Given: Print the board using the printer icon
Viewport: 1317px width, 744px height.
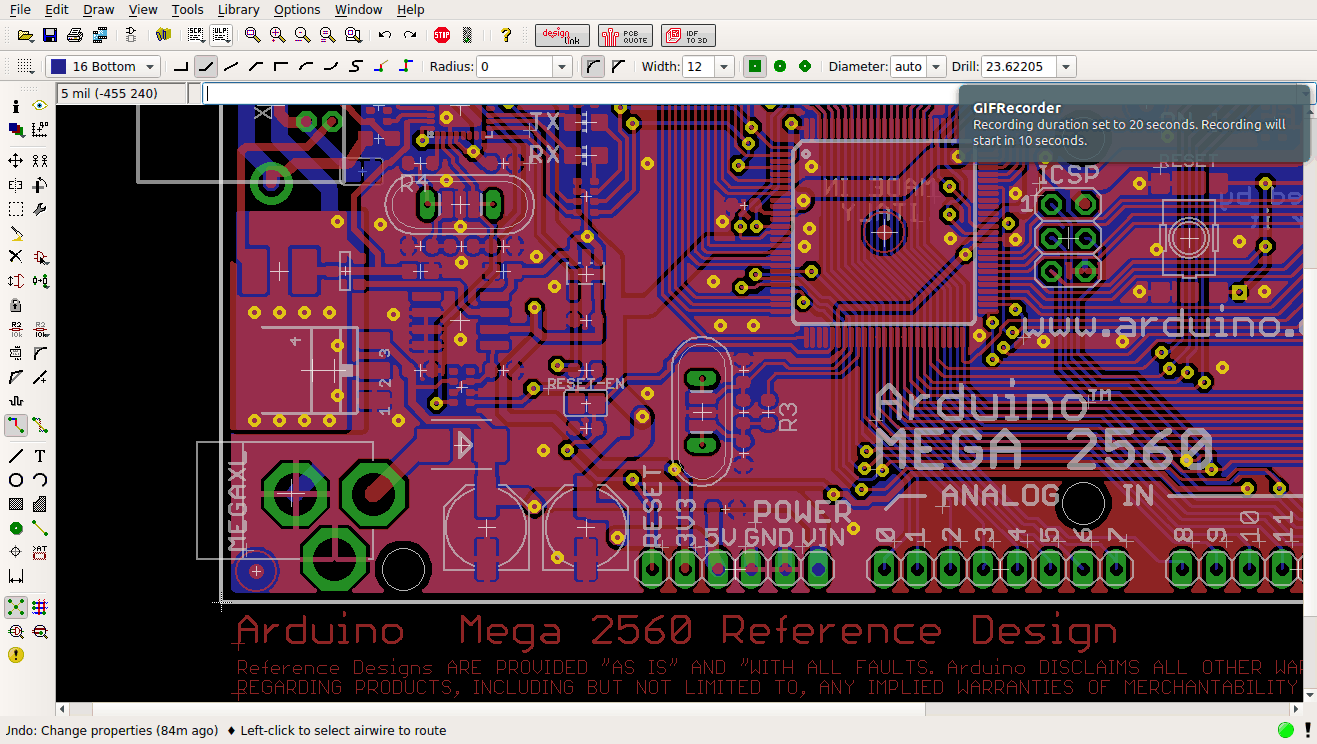Looking at the screenshot, I should pyautogui.click(x=75, y=35).
